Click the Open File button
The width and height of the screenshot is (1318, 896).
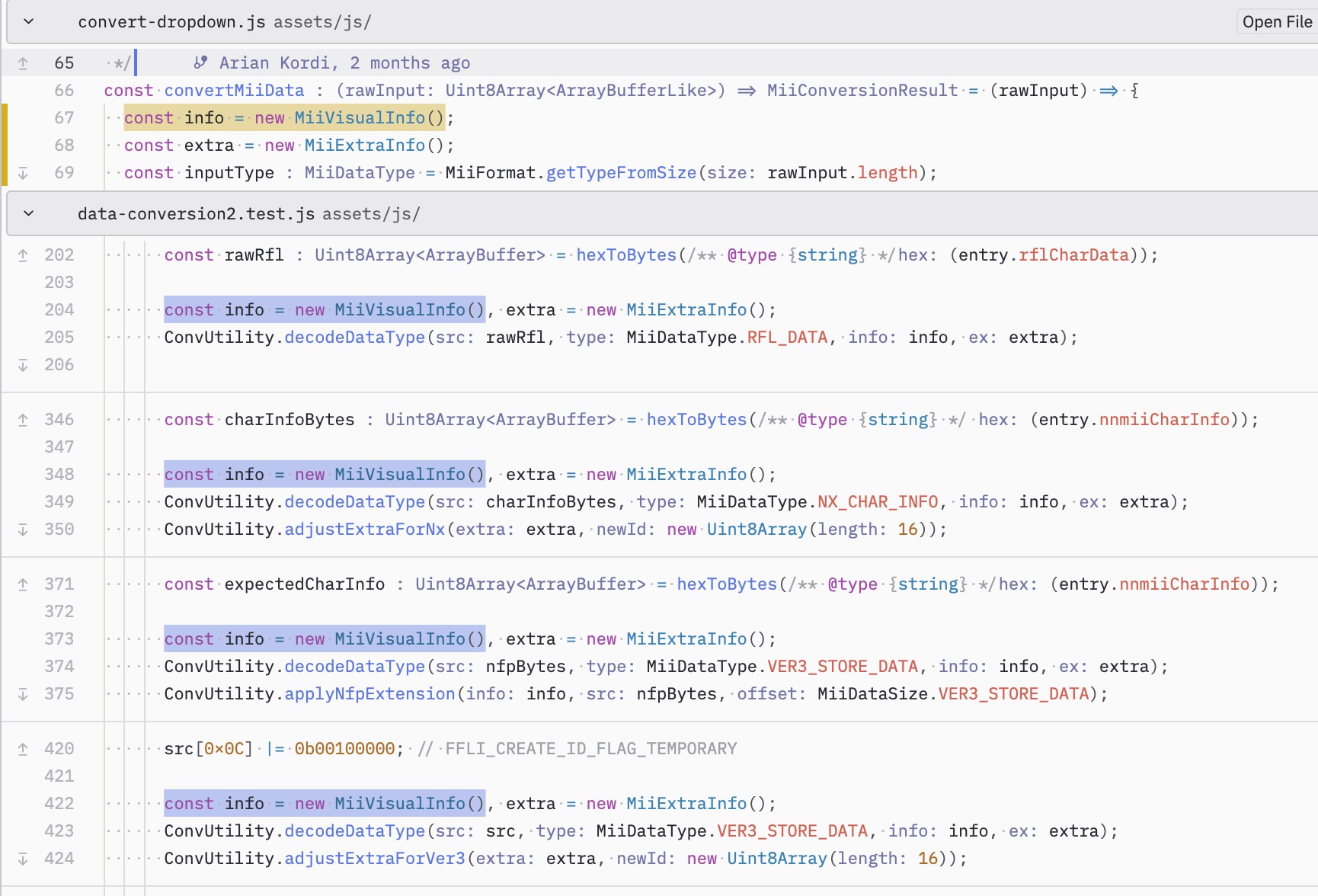tap(1277, 21)
